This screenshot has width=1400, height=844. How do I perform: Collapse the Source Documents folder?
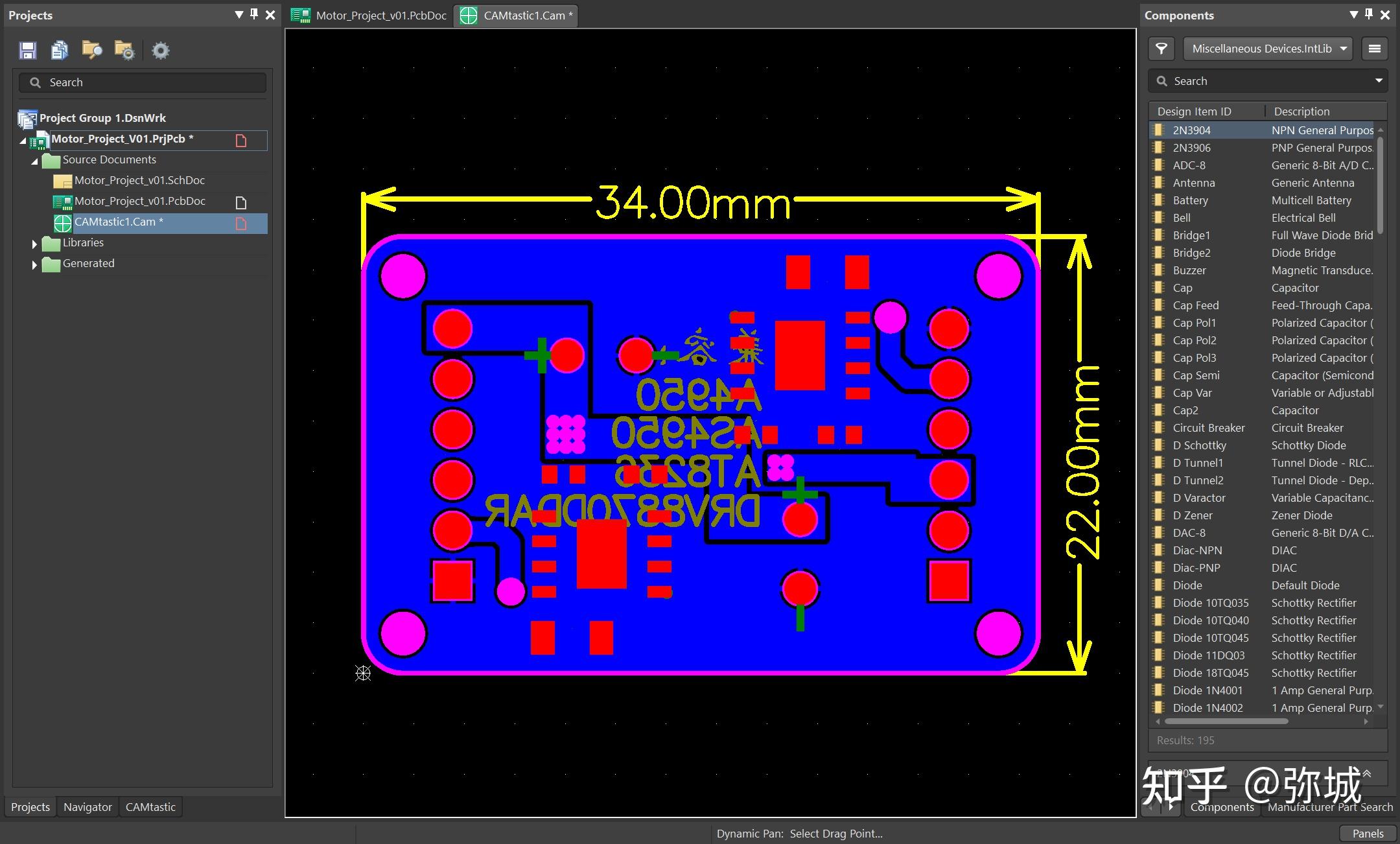pos(34,161)
